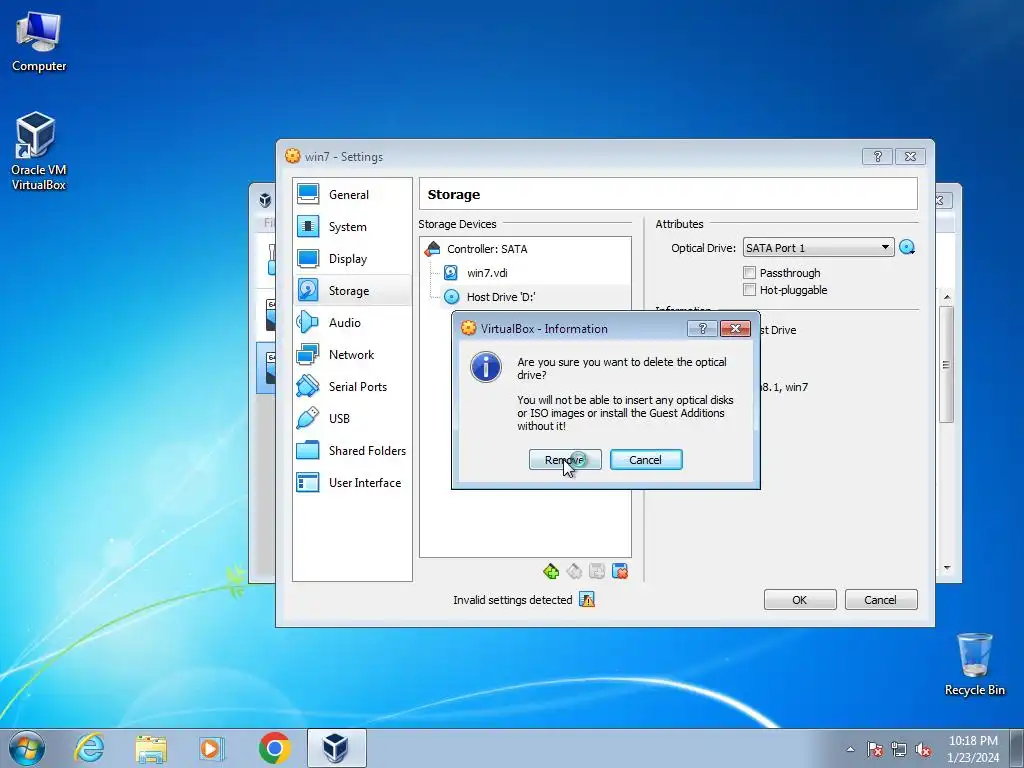Open the Audio settings section
This screenshot has height=768, width=1024.
point(352,323)
